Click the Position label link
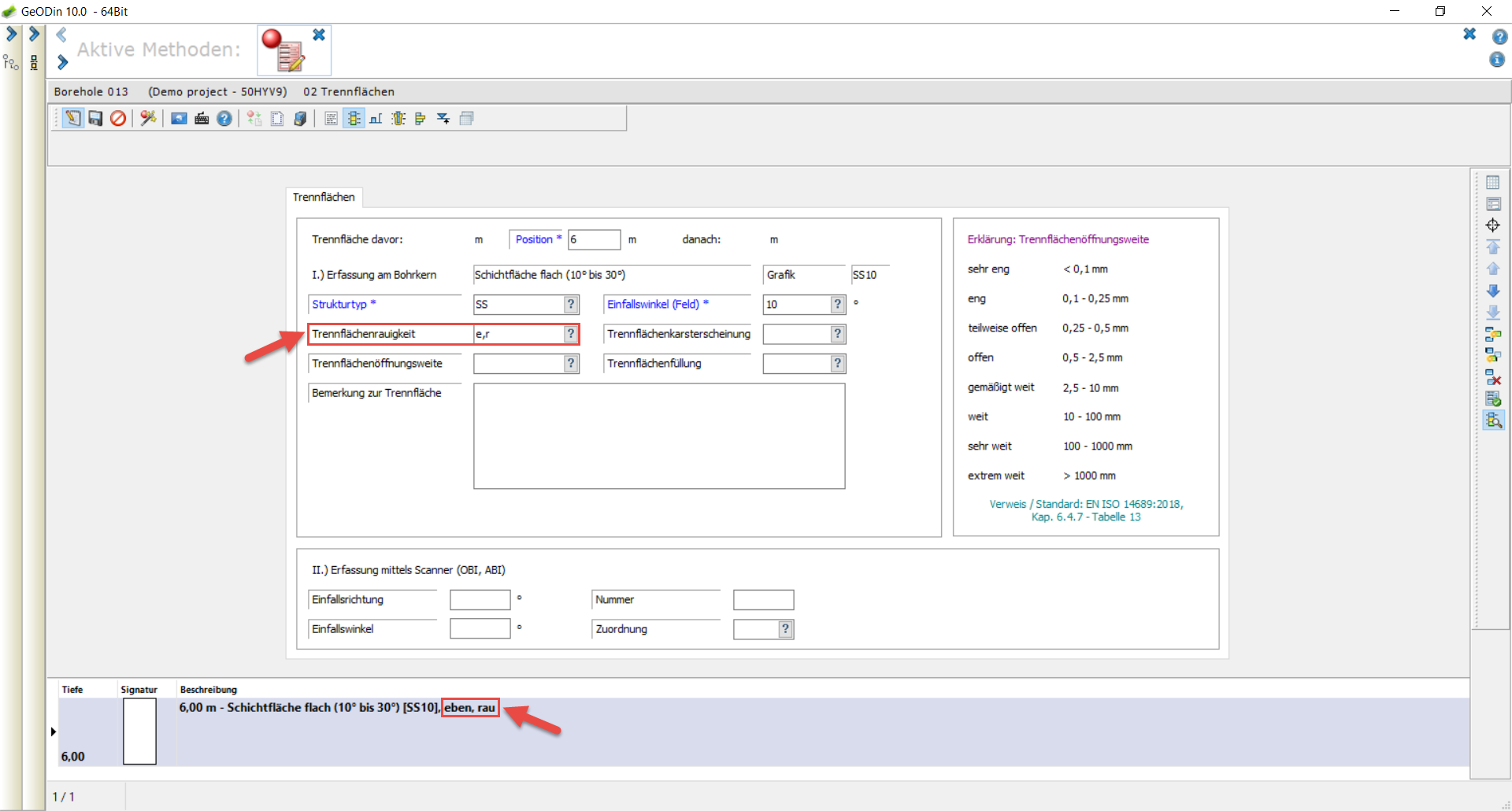 [539, 239]
